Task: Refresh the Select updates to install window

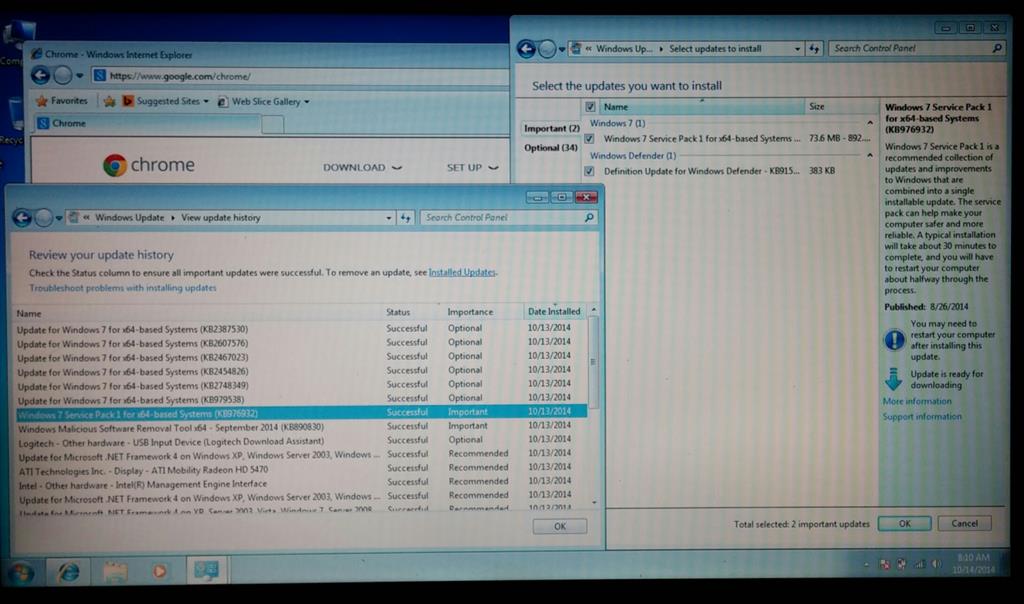Action: (814, 48)
